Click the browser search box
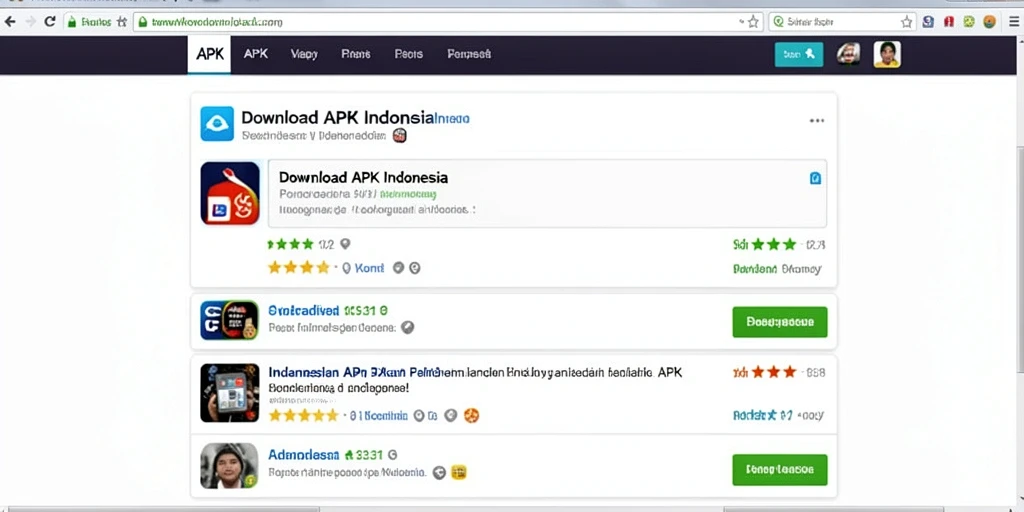Viewport: 1024px width, 512px height. (x=841, y=22)
